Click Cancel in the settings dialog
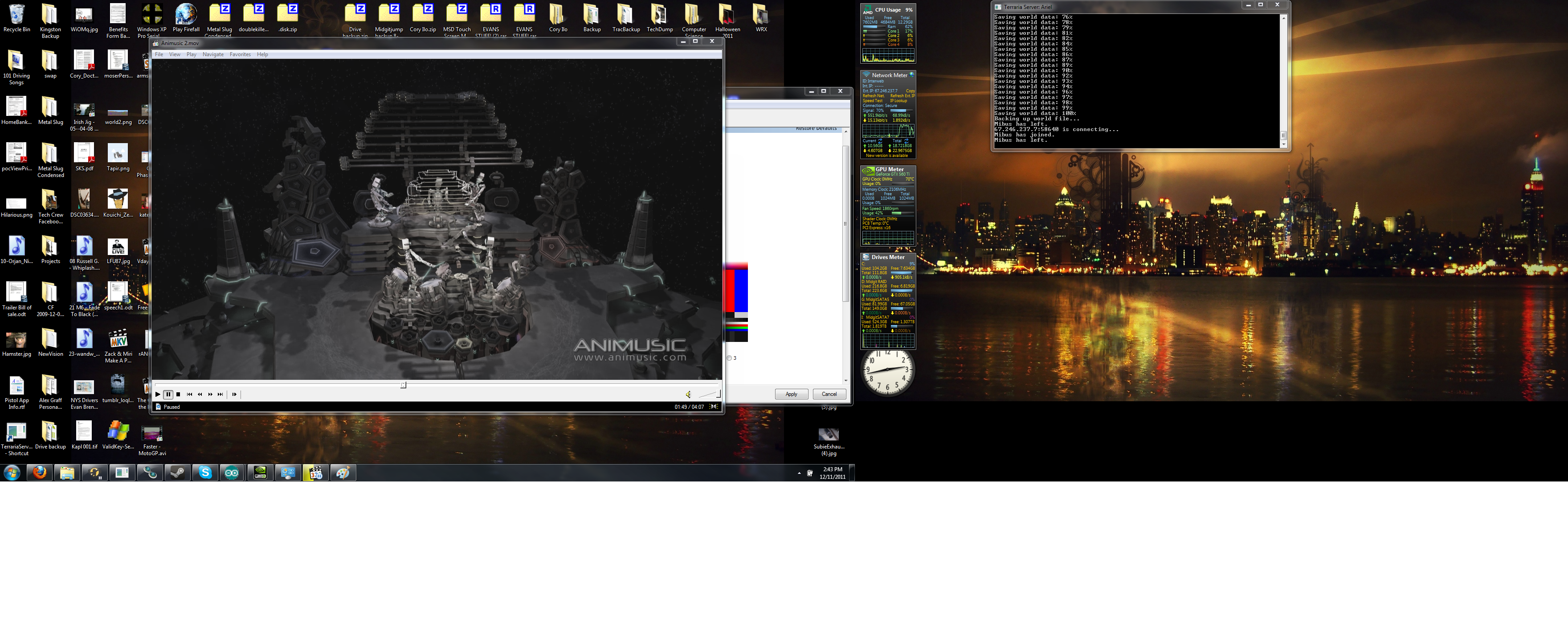The image size is (1568, 617). [x=829, y=394]
